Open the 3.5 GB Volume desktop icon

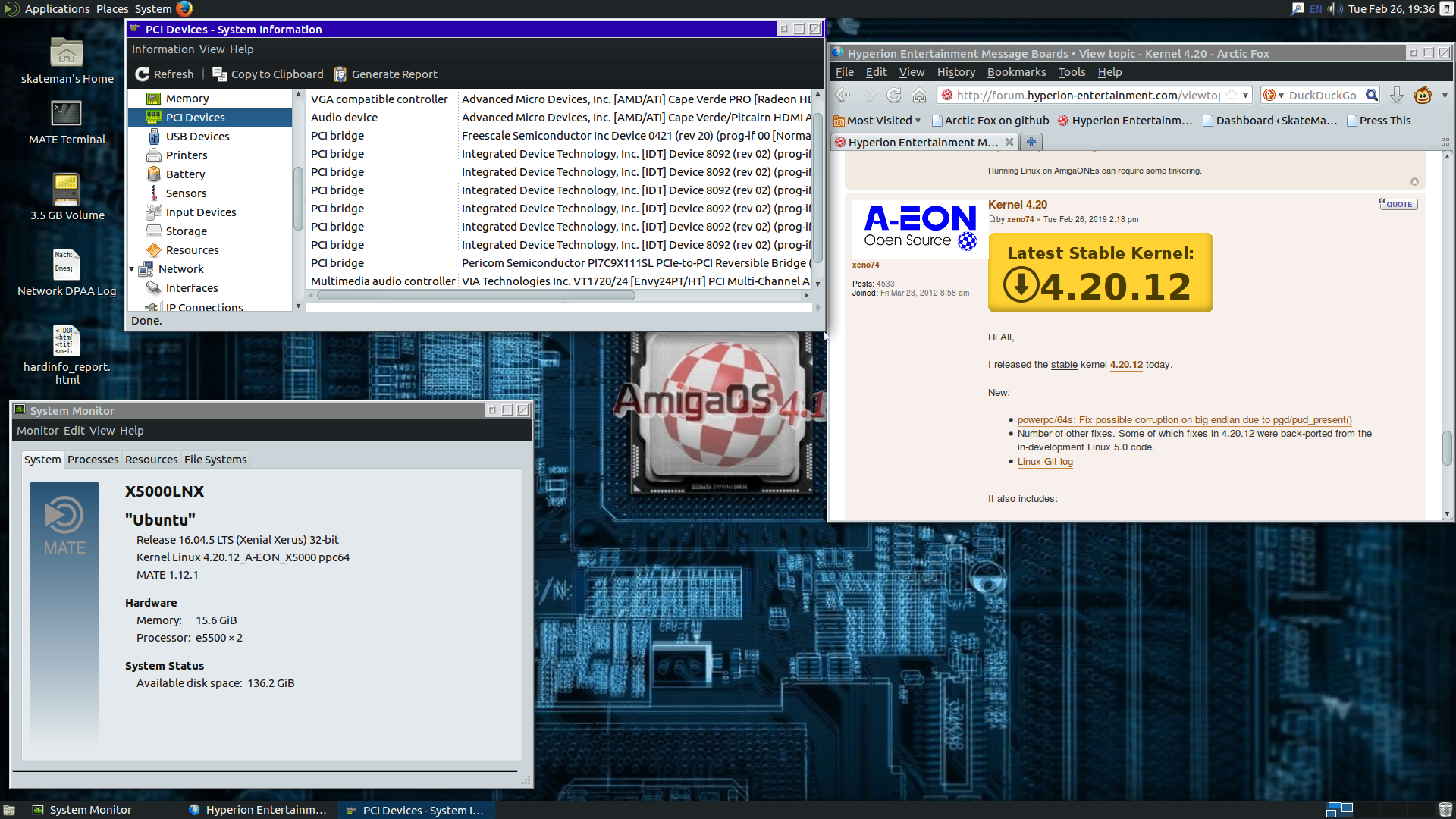pos(67,197)
